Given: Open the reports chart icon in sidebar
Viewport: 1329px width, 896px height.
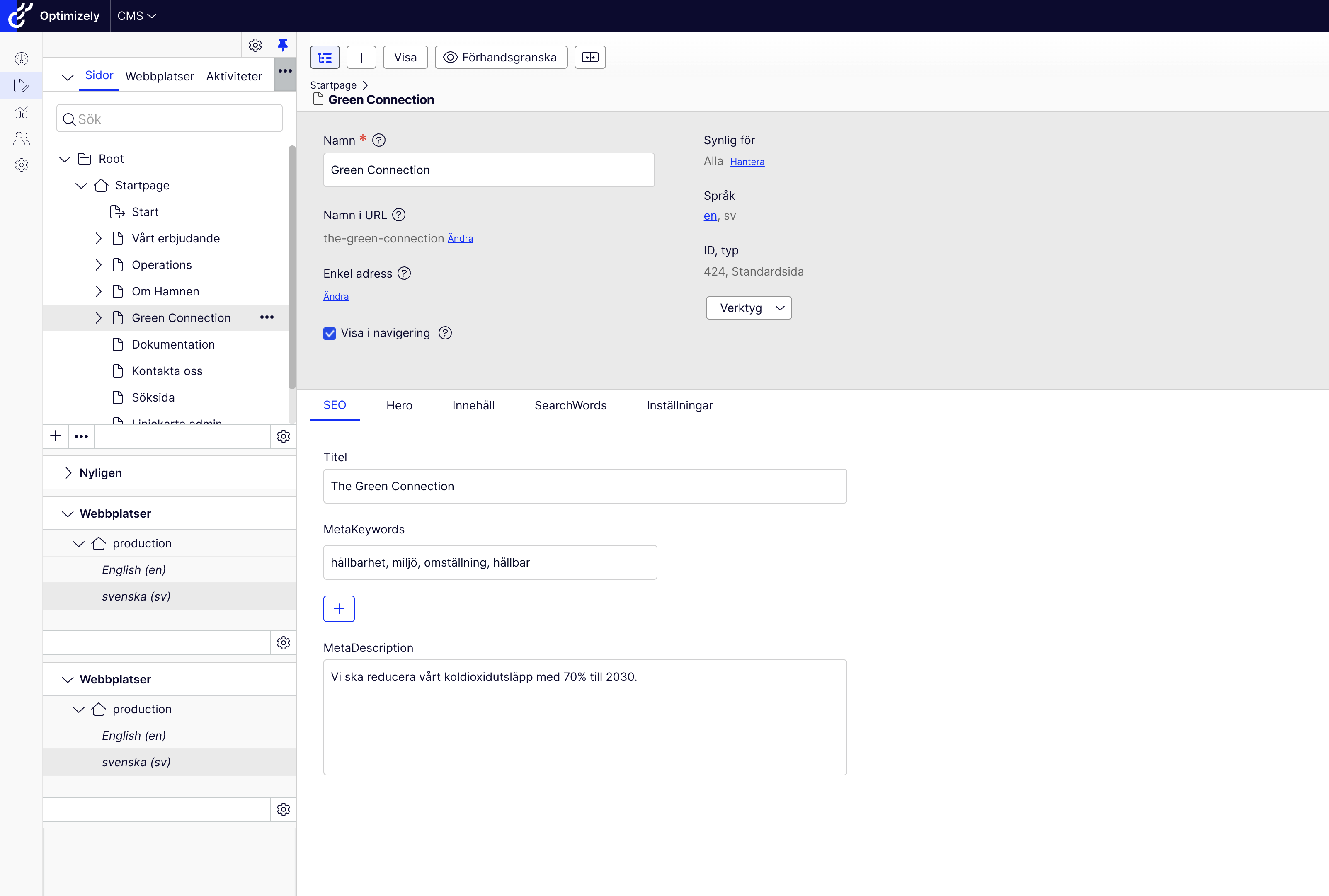Looking at the screenshot, I should coord(22,112).
